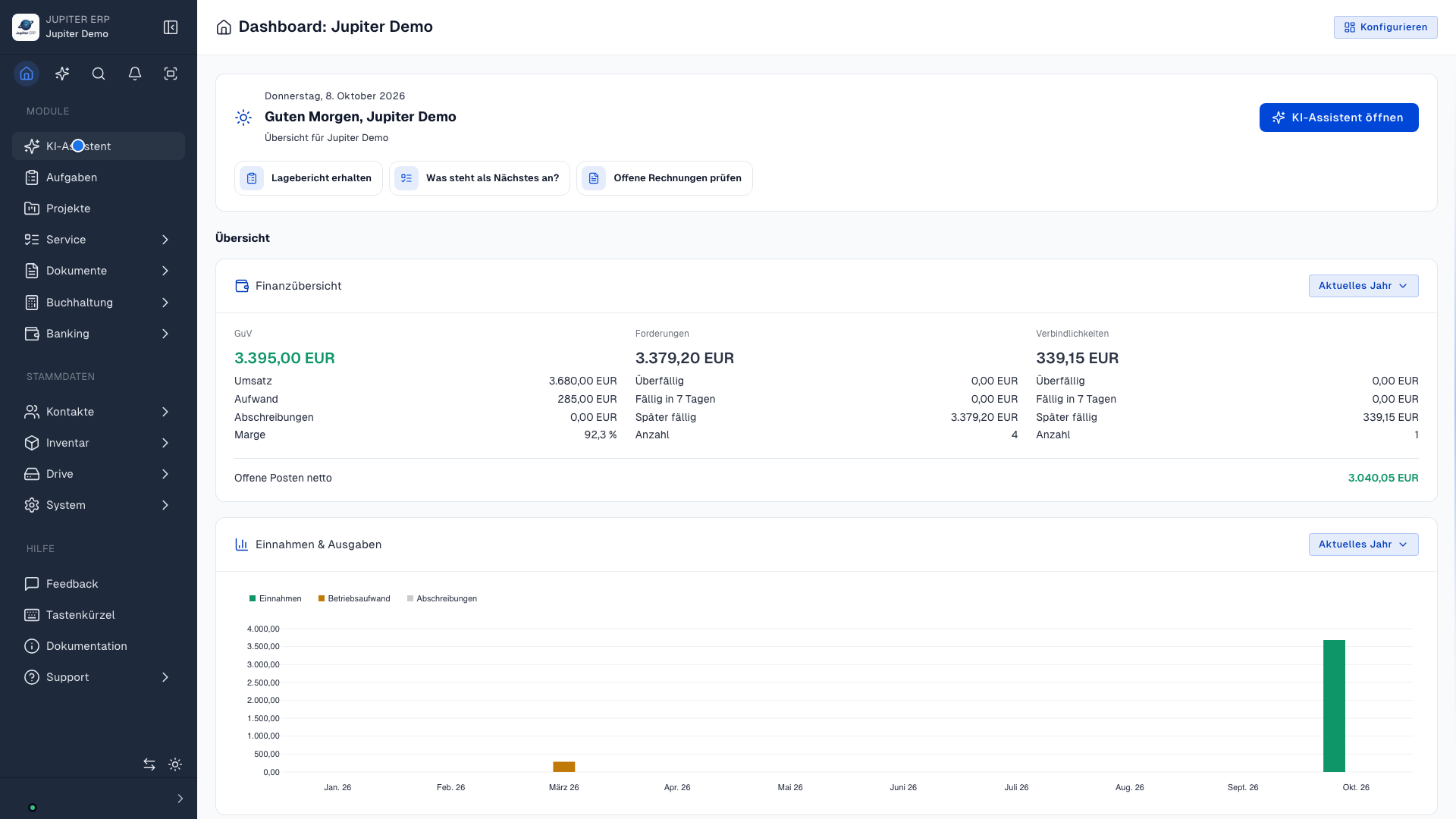The image size is (1456, 819).
Task: Expand the Buchhaltung menu chevron
Action: tap(165, 303)
